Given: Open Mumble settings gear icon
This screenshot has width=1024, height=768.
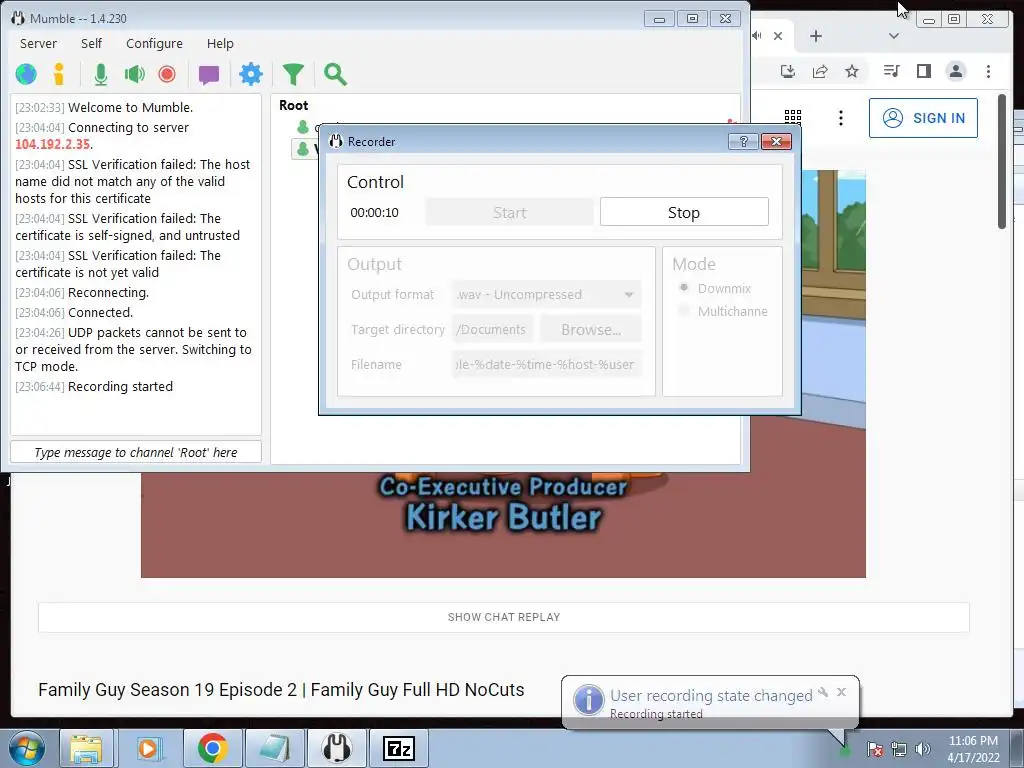Looking at the screenshot, I should (x=251, y=74).
